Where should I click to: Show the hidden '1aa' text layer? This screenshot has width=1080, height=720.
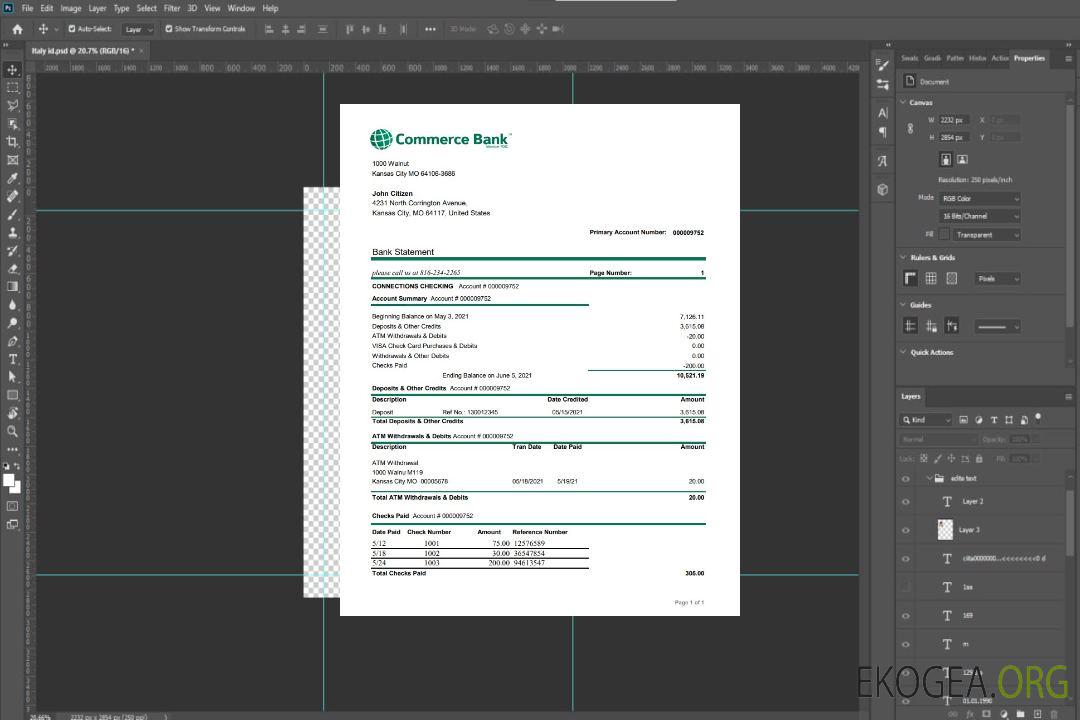coord(906,588)
